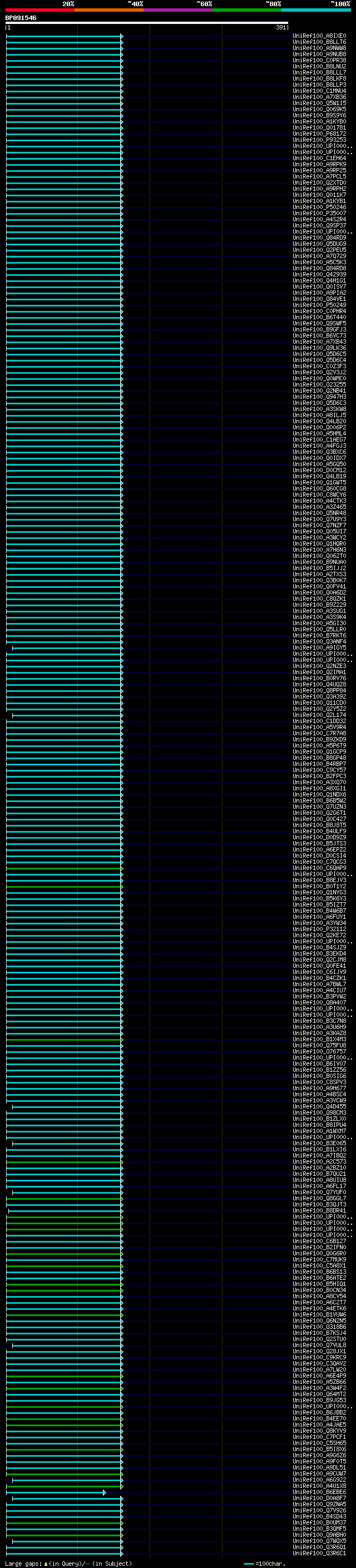The width and height of the screenshot is (356, 1568).
Task: Select hit label UniRef100_A9RPH2
Action: [x=319, y=189]
